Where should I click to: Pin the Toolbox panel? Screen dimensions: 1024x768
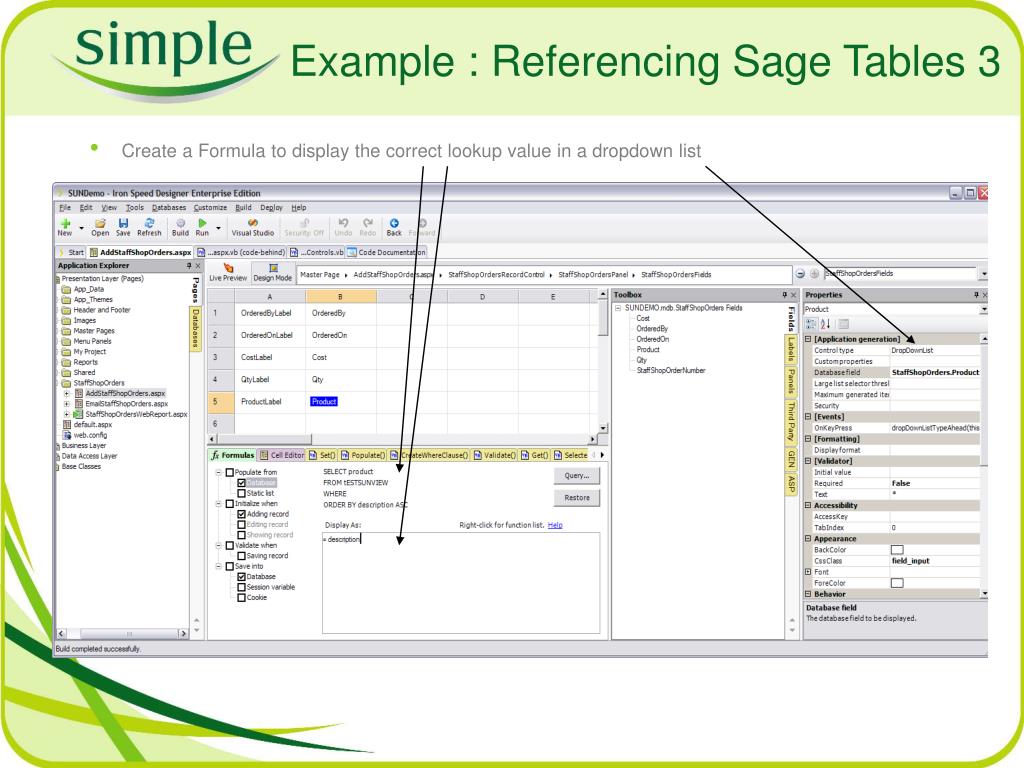tap(785, 295)
